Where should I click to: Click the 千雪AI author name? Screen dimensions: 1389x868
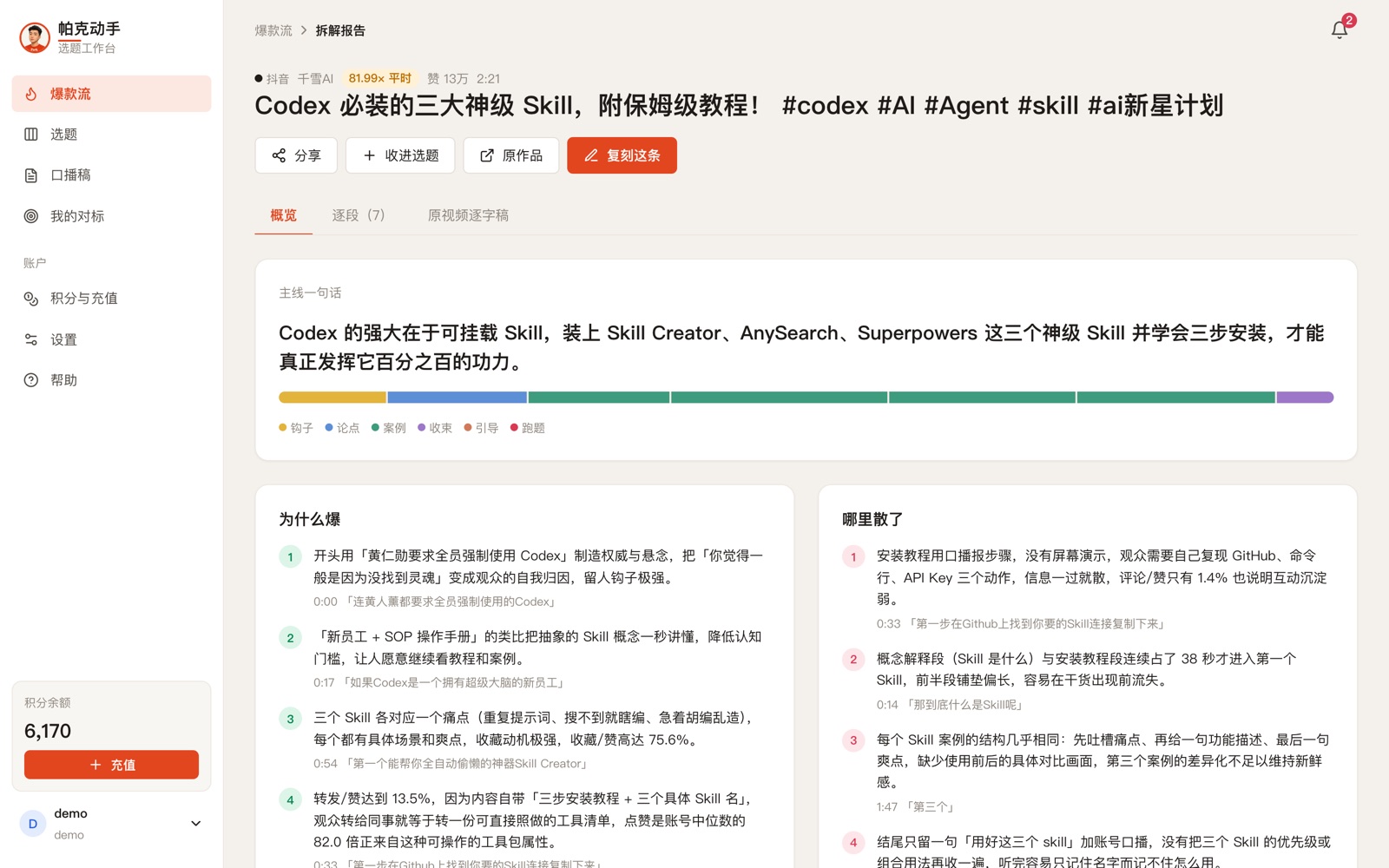tap(315, 78)
